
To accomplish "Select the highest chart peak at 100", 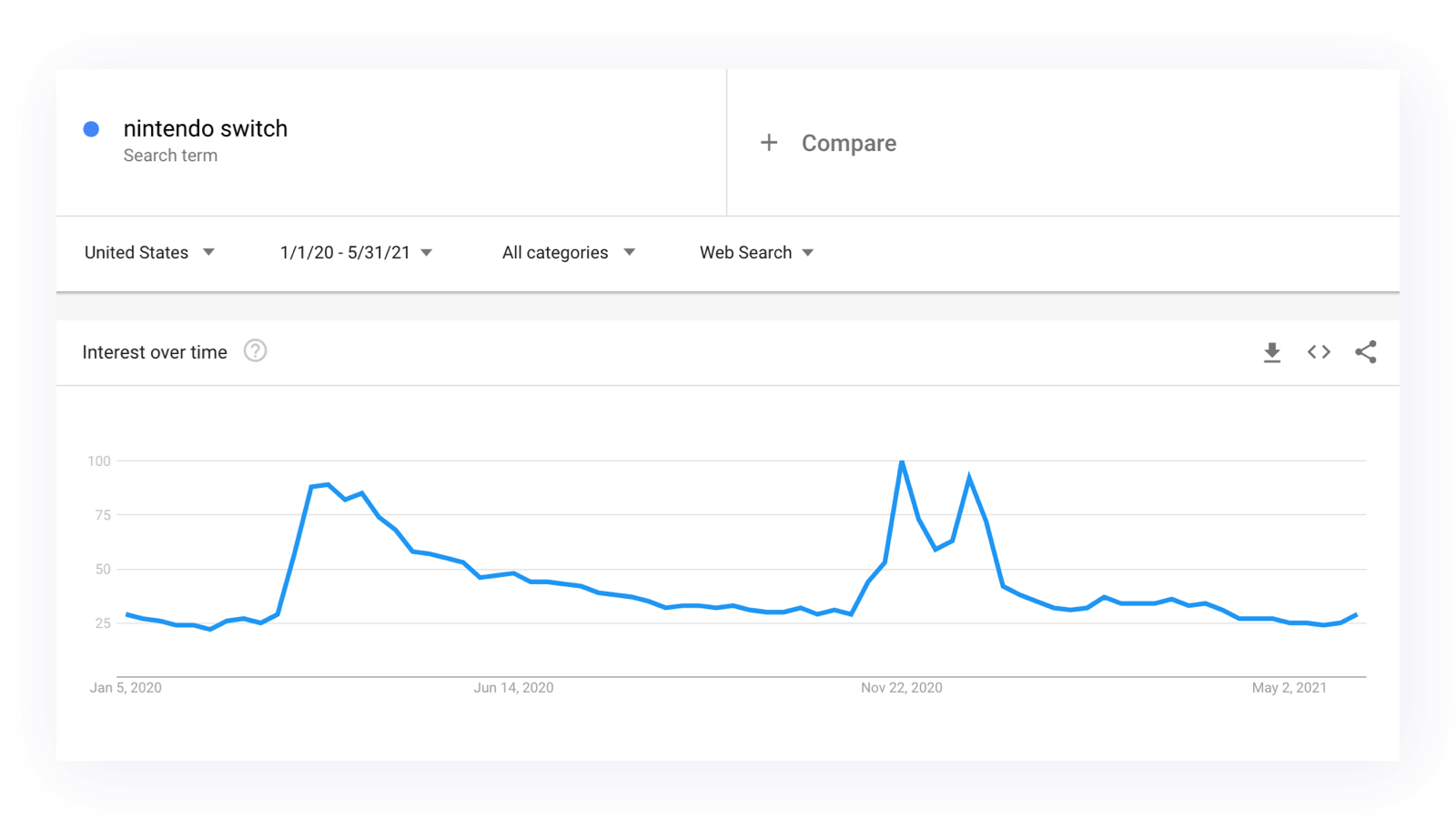I will coord(902,462).
